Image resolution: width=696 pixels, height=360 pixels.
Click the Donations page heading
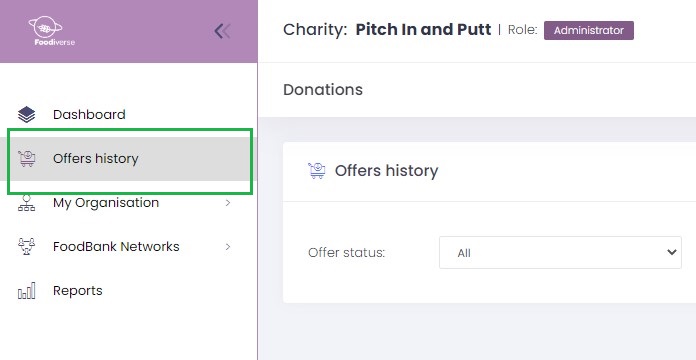click(x=323, y=90)
